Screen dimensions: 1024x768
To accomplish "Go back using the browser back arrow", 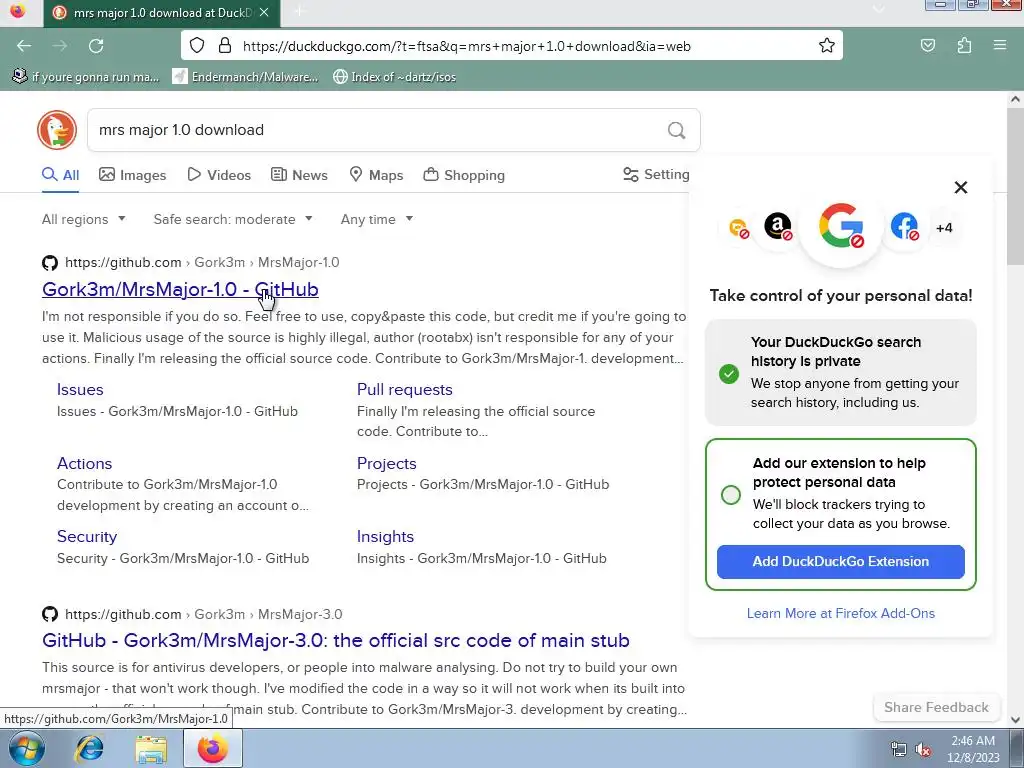I will click(x=24, y=46).
